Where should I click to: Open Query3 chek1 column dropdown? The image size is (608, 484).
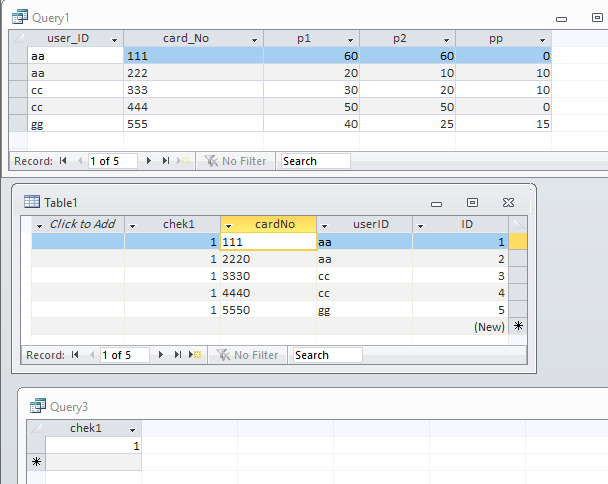pos(133,430)
